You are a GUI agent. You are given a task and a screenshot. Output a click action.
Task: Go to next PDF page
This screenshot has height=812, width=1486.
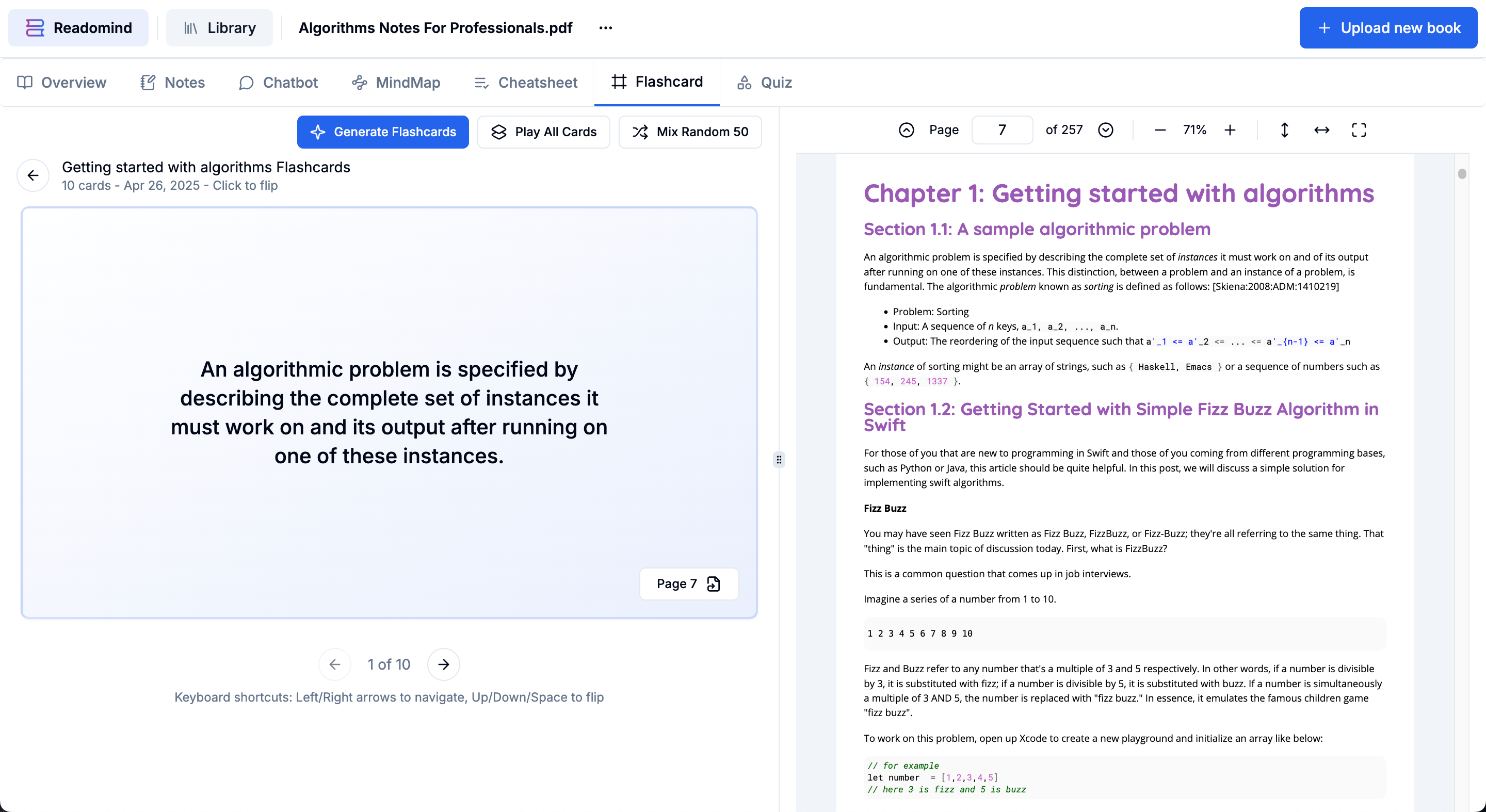(1105, 131)
